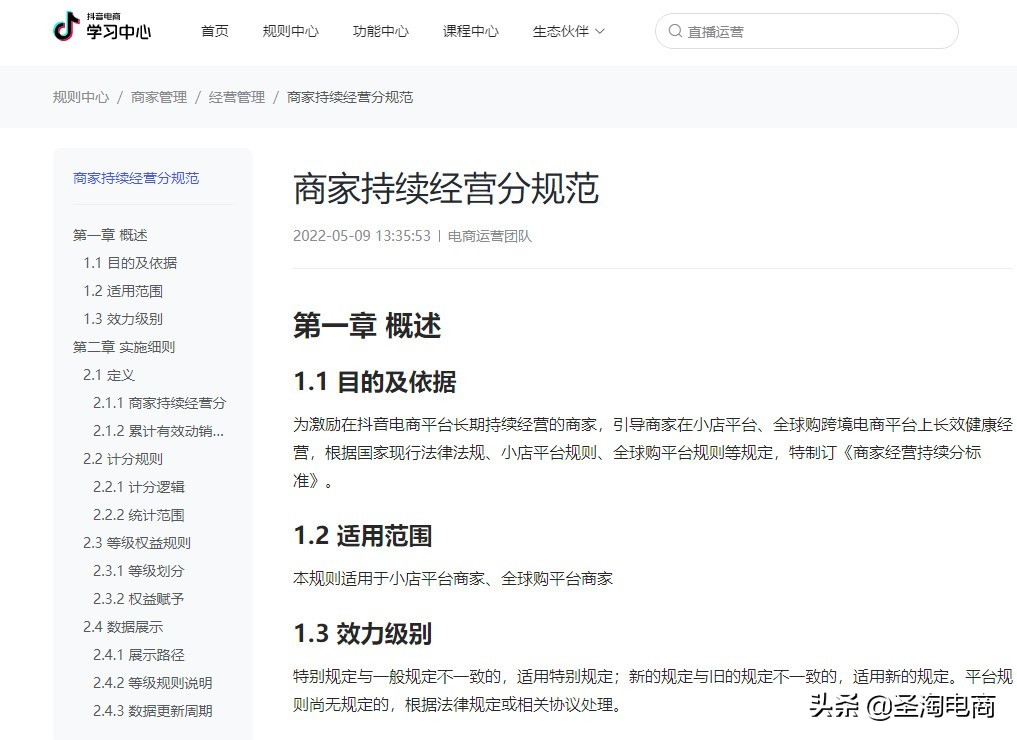Select 2.1.2 累计有效动销 in the outline

tap(158, 431)
